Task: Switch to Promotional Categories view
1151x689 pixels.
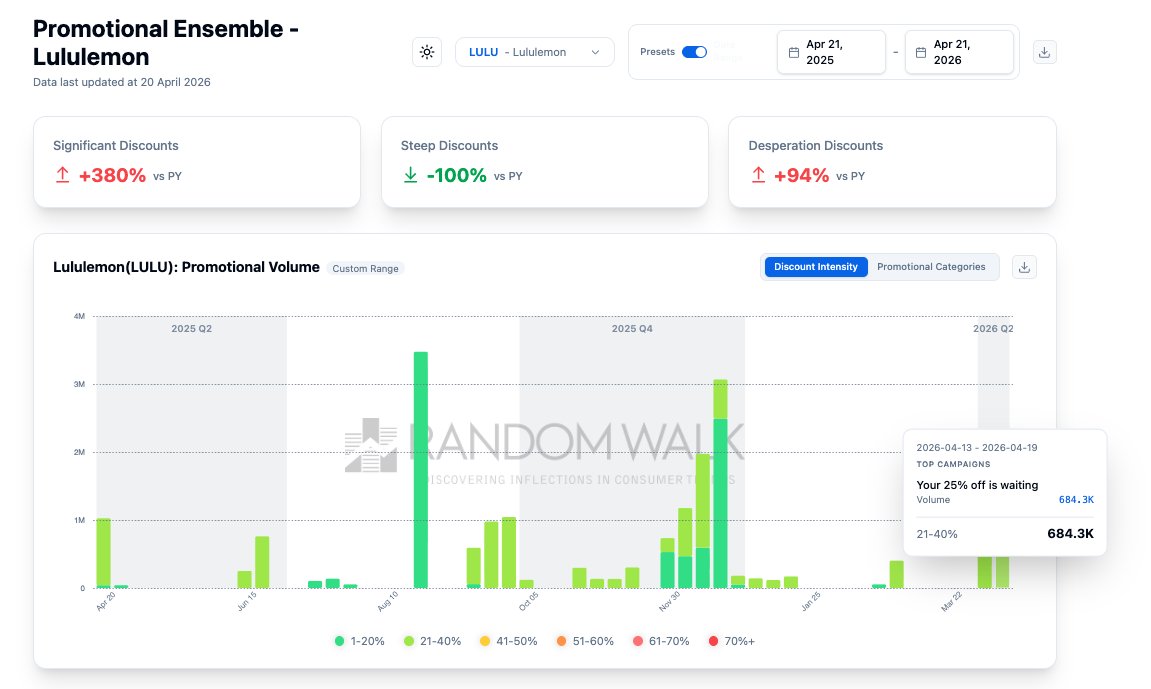Action: click(x=931, y=267)
